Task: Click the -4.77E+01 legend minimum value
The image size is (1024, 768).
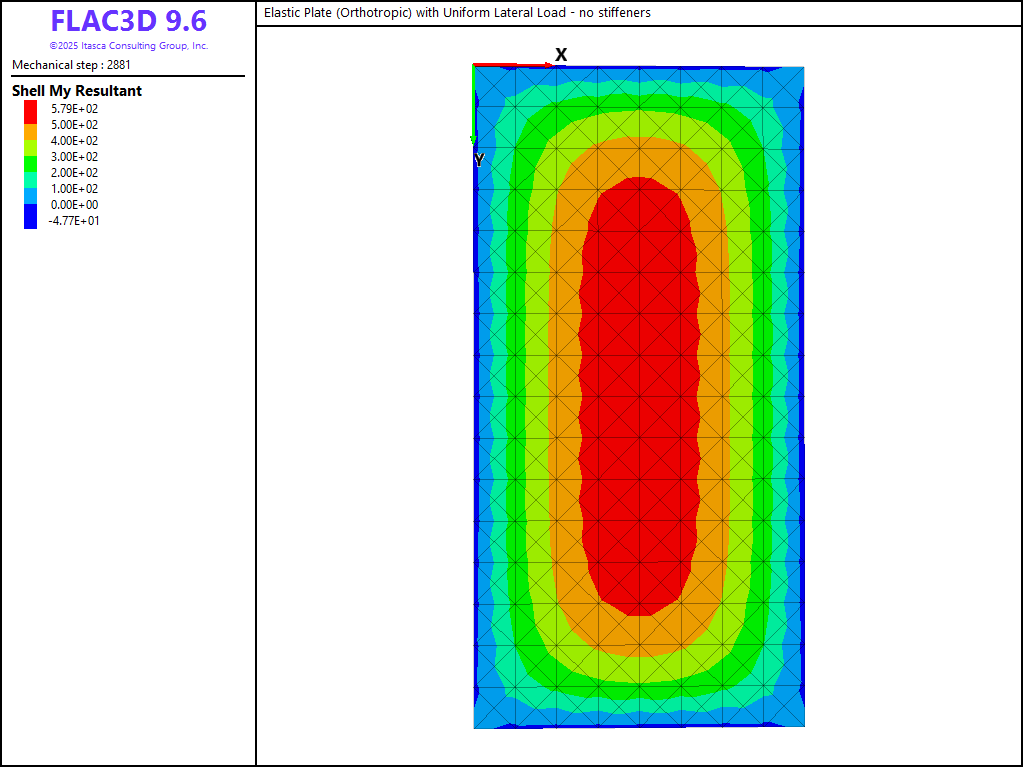Action: 73,221
